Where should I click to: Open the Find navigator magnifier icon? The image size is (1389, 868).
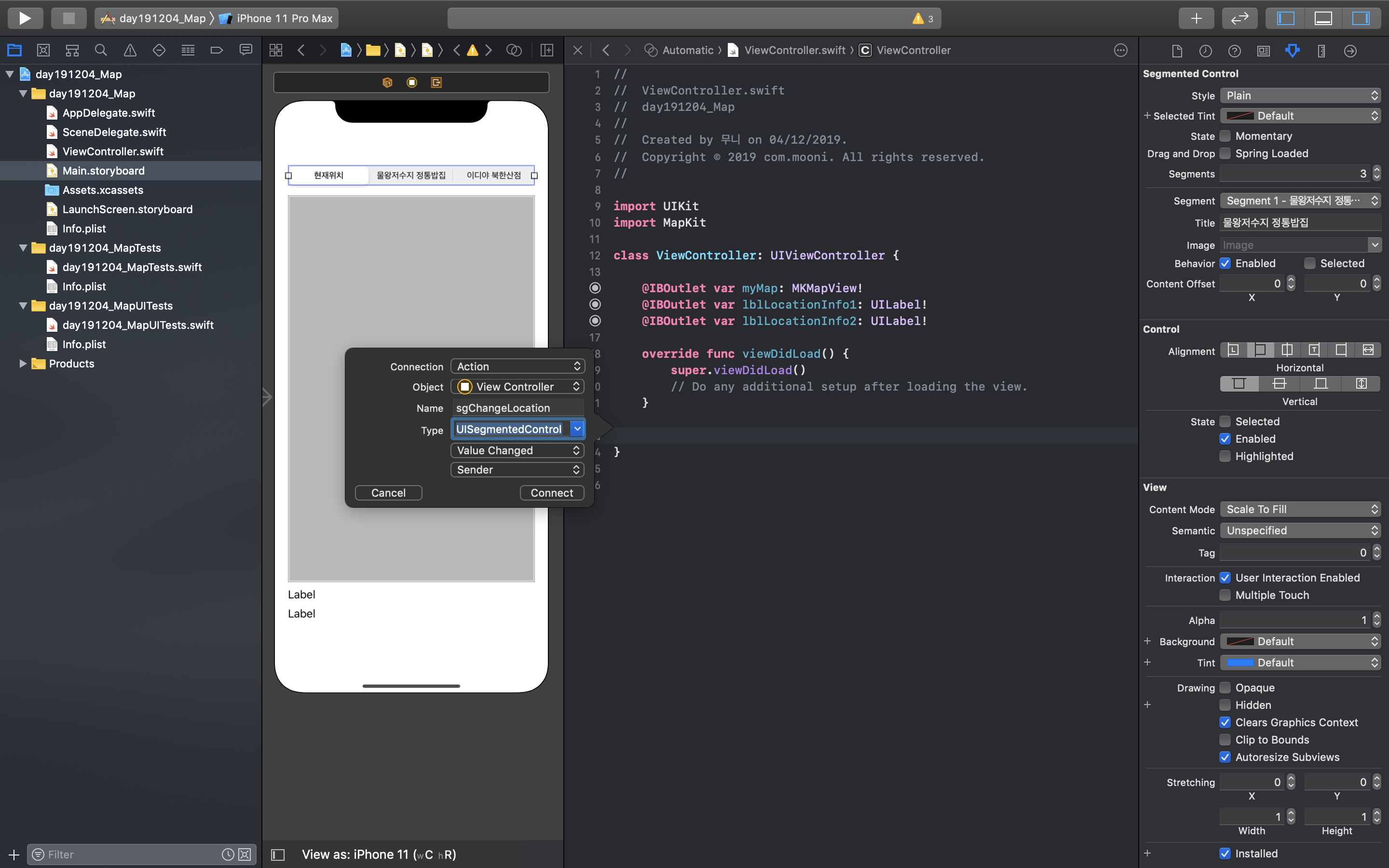(x=101, y=51)
